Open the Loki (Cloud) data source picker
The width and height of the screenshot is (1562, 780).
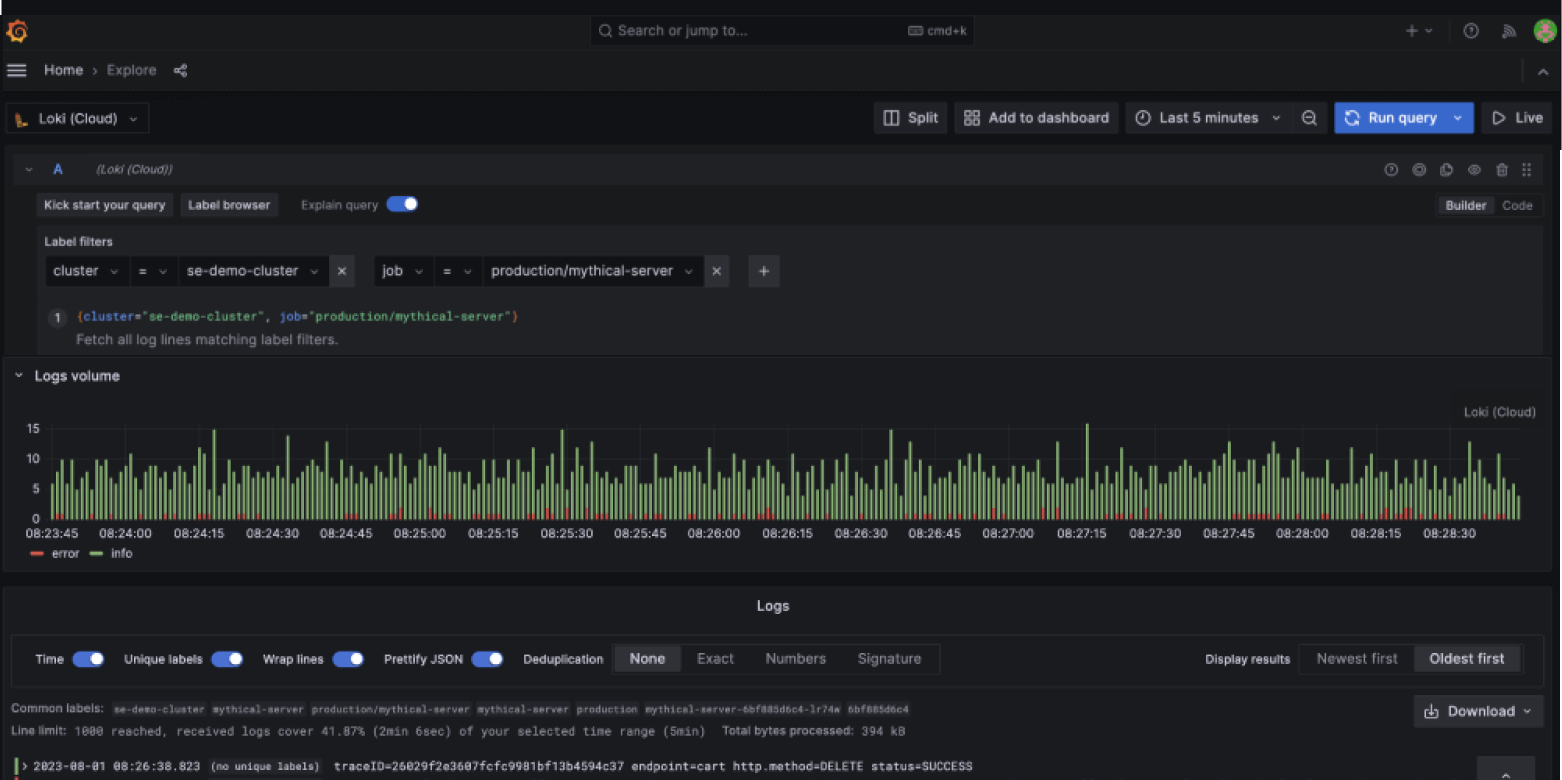pyautogui.click(x=77, y=117)
